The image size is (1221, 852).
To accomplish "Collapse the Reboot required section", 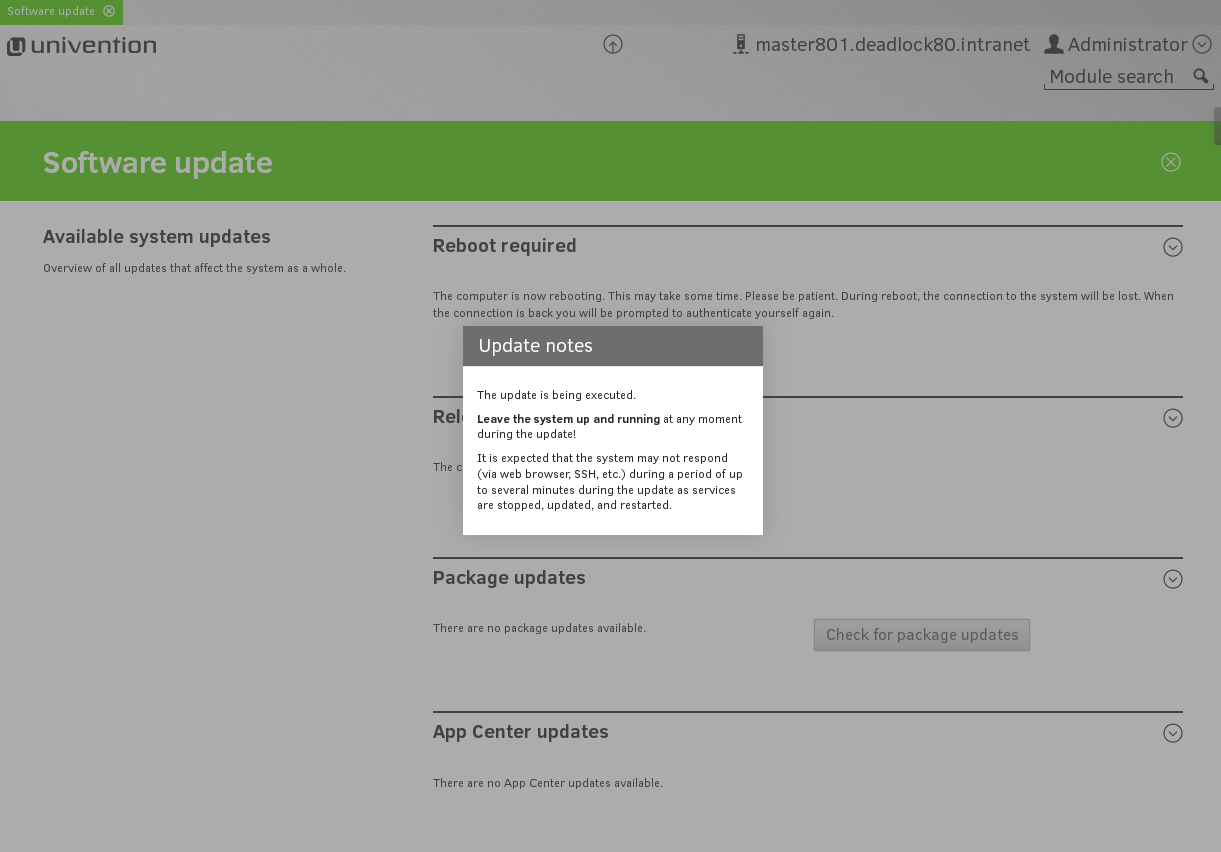I will (1173, 247).
